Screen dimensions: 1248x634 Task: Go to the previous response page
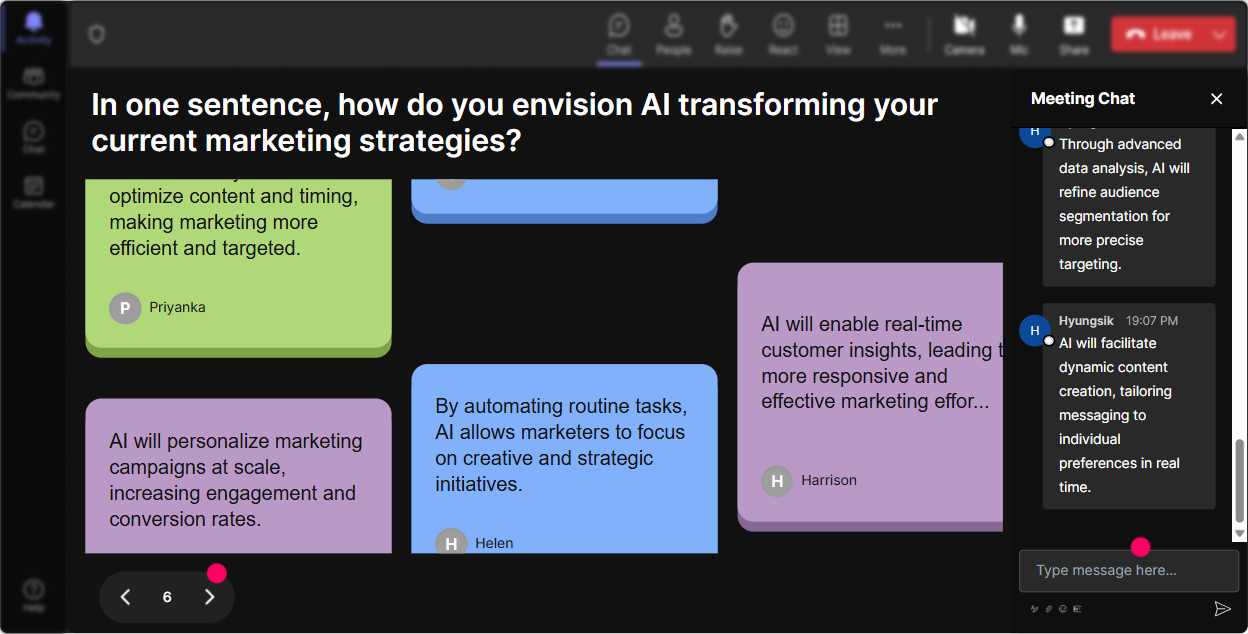coord(125,597)
